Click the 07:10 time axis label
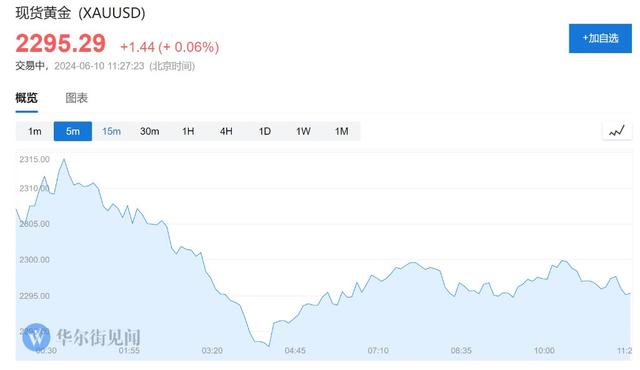This screenshot has height=370, width=640. [x=378, y=350]
